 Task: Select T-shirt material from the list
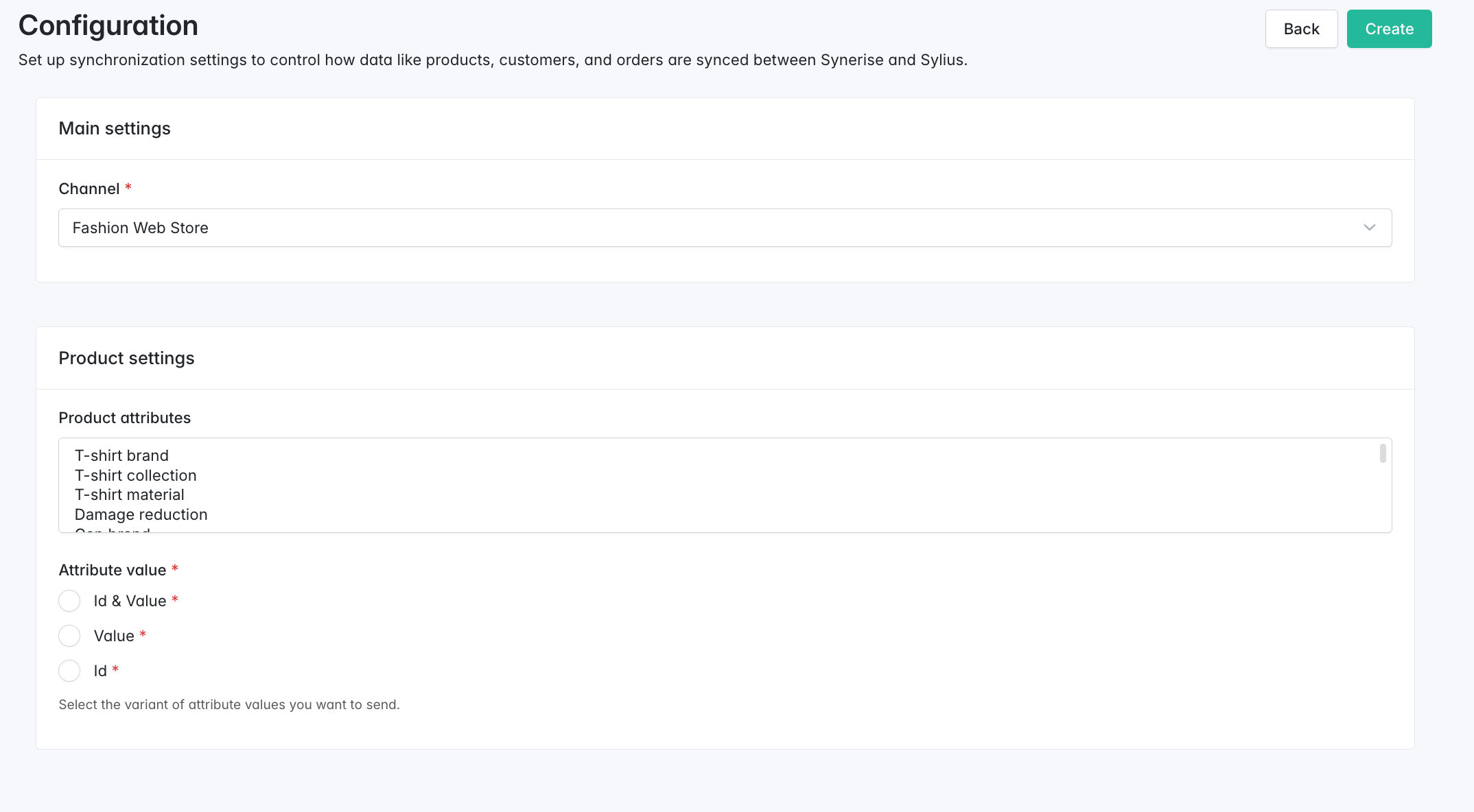(x=130, y=494)
